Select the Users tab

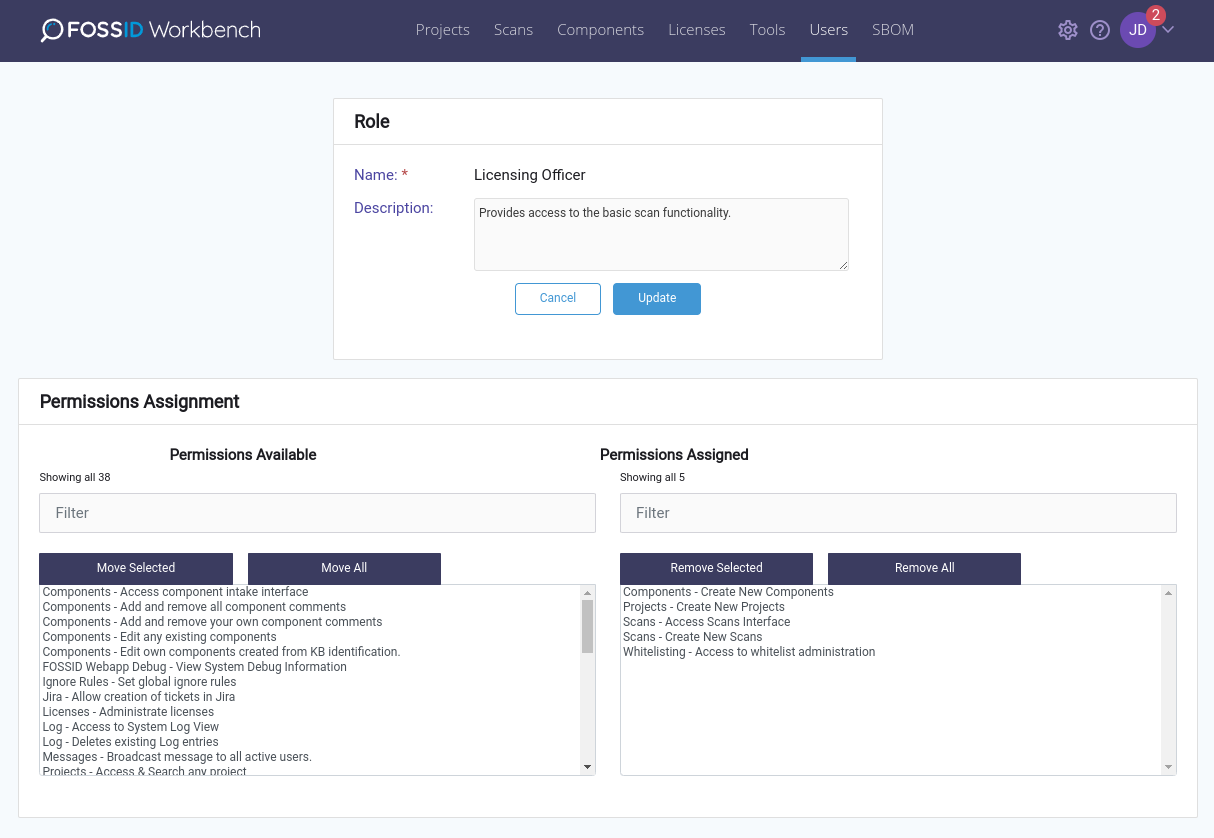pyautogui.click(x=829, y=30)
